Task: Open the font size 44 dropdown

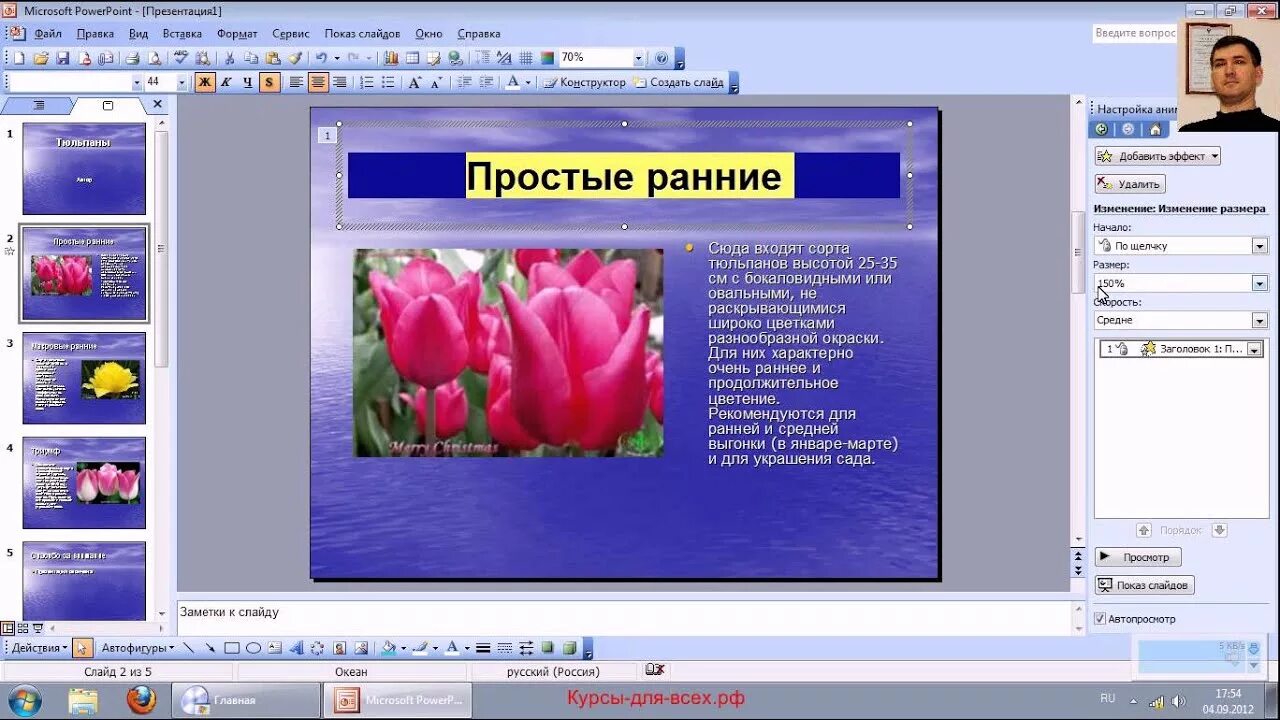Action: pyautogui.click(x=182, y=83)
